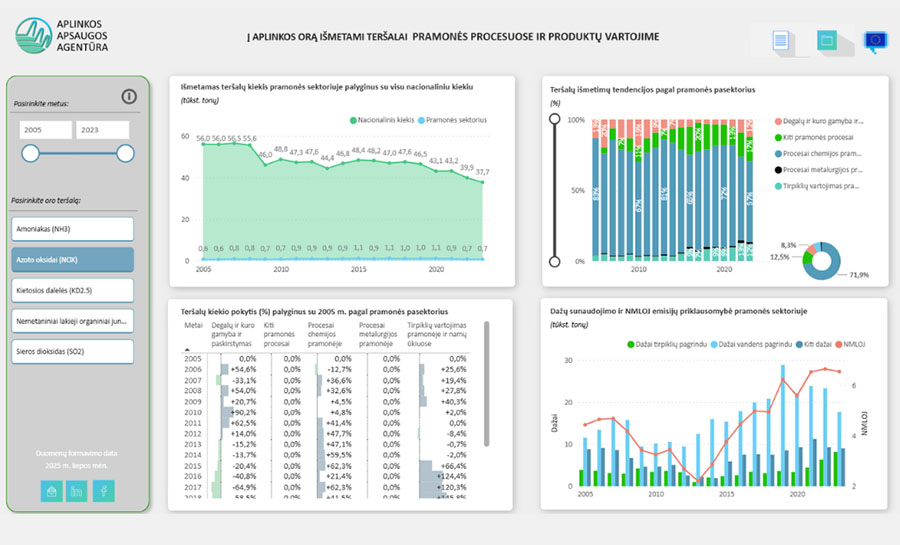Click the Pasirinkite metus: label
Screen dimensions: 900x545
pos(41,104)
